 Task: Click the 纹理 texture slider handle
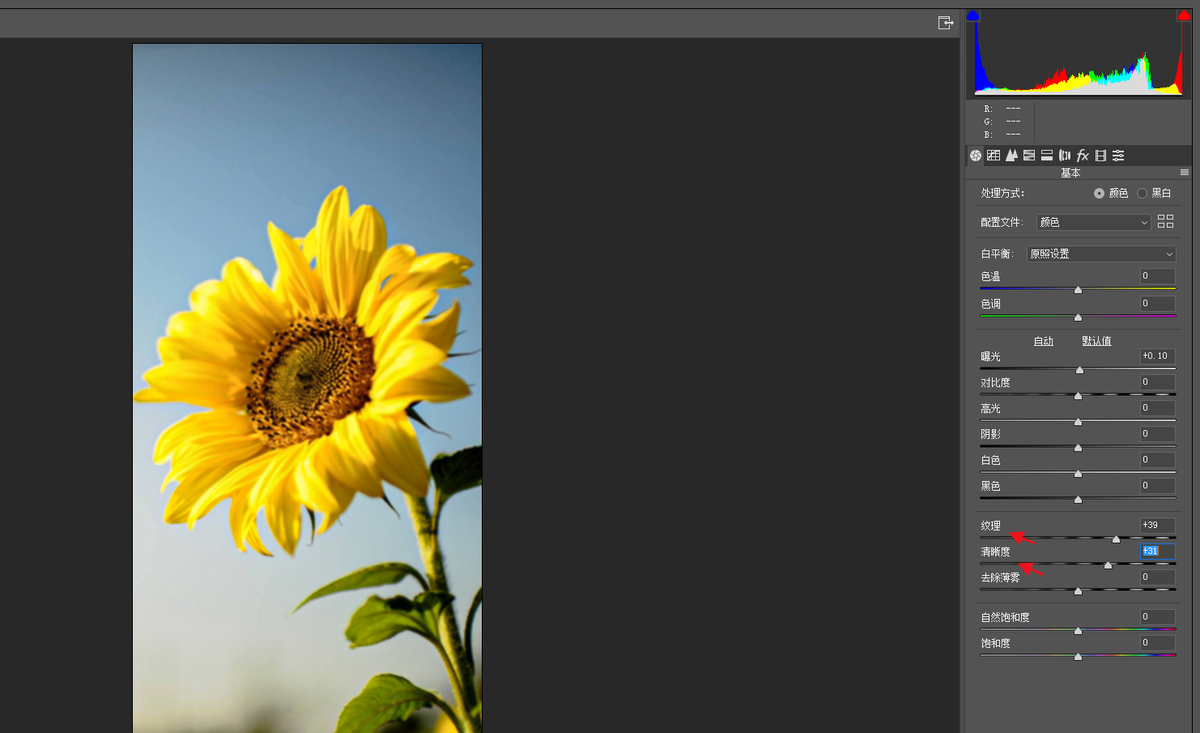click(1116, 539)
